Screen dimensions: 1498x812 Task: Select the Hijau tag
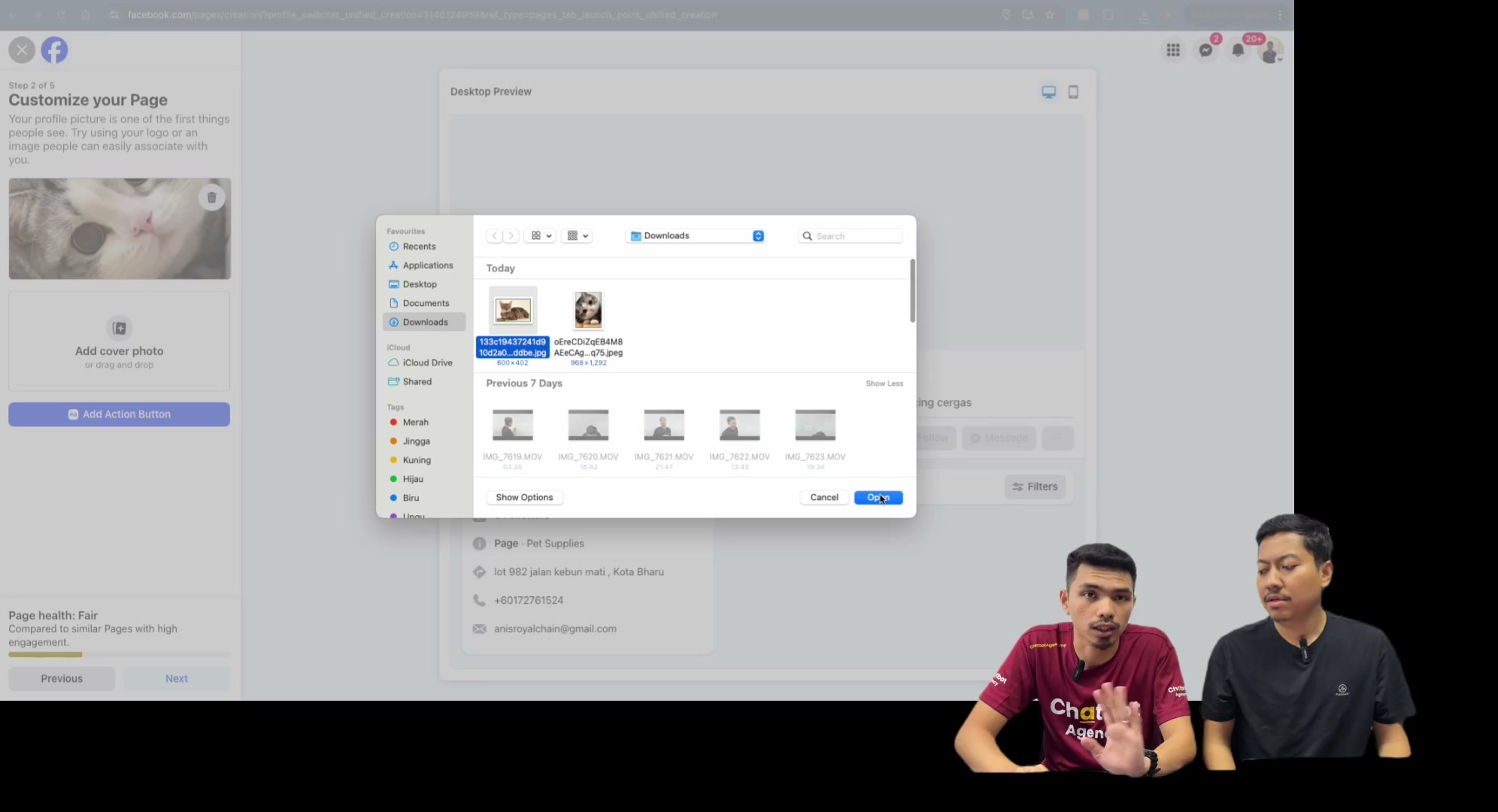(424, 479)
